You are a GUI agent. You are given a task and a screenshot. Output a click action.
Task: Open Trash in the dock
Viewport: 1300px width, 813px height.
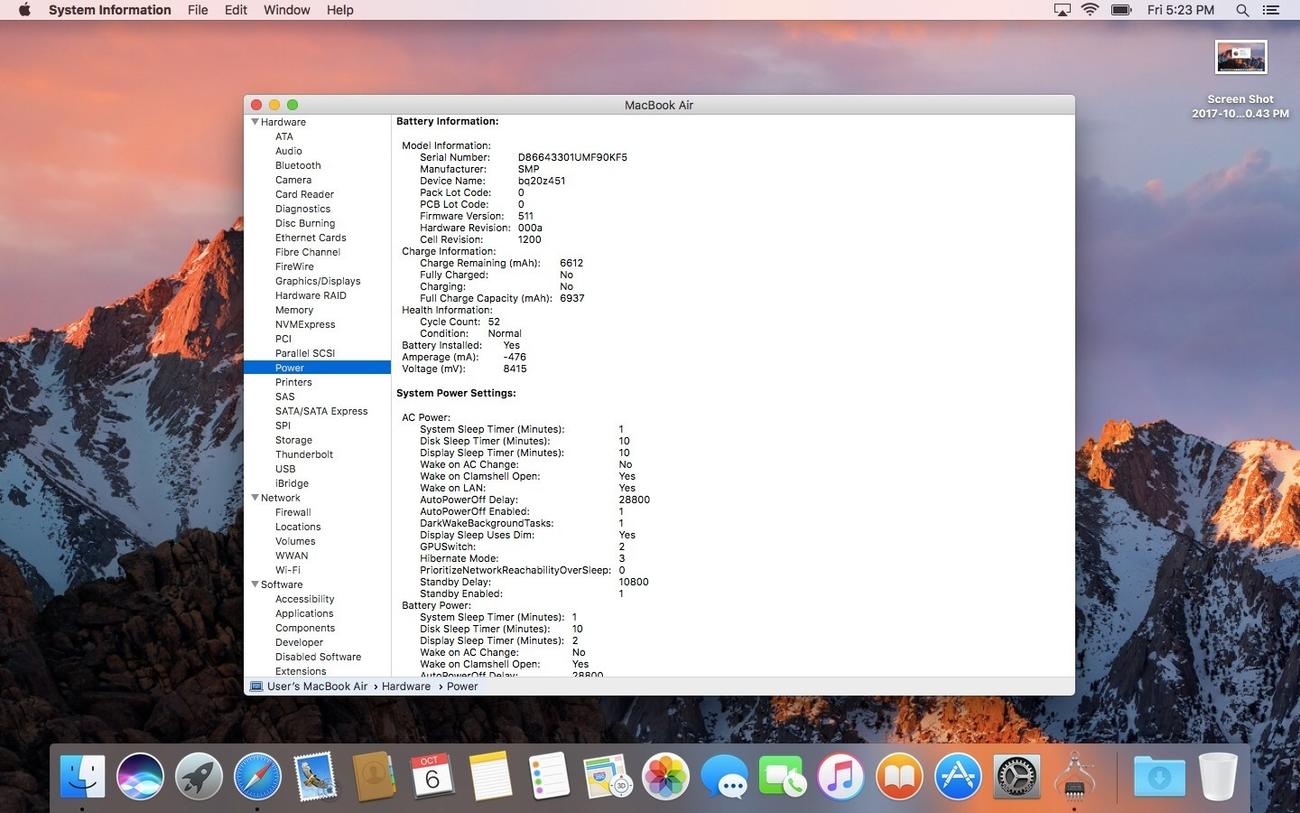coord(1218,776)
